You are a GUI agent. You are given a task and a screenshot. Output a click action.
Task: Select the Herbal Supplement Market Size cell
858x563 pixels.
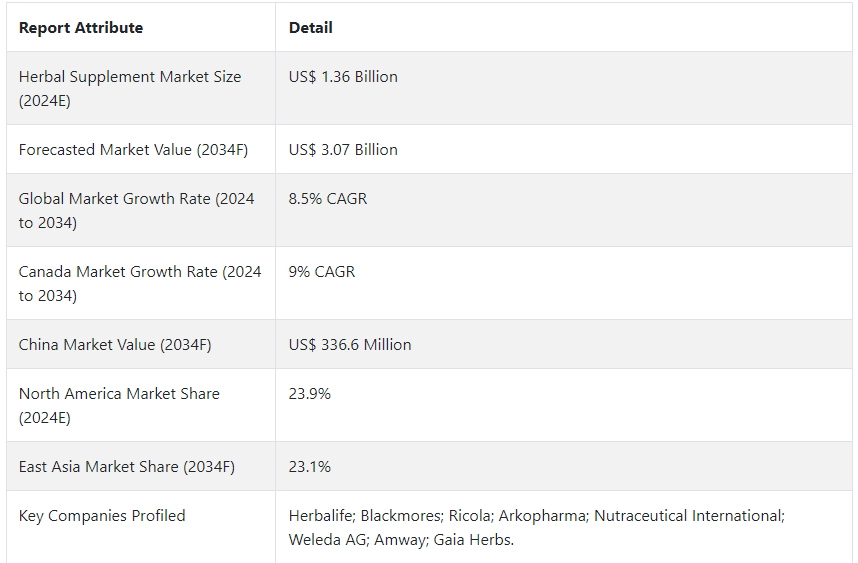(x=141, y=88)
